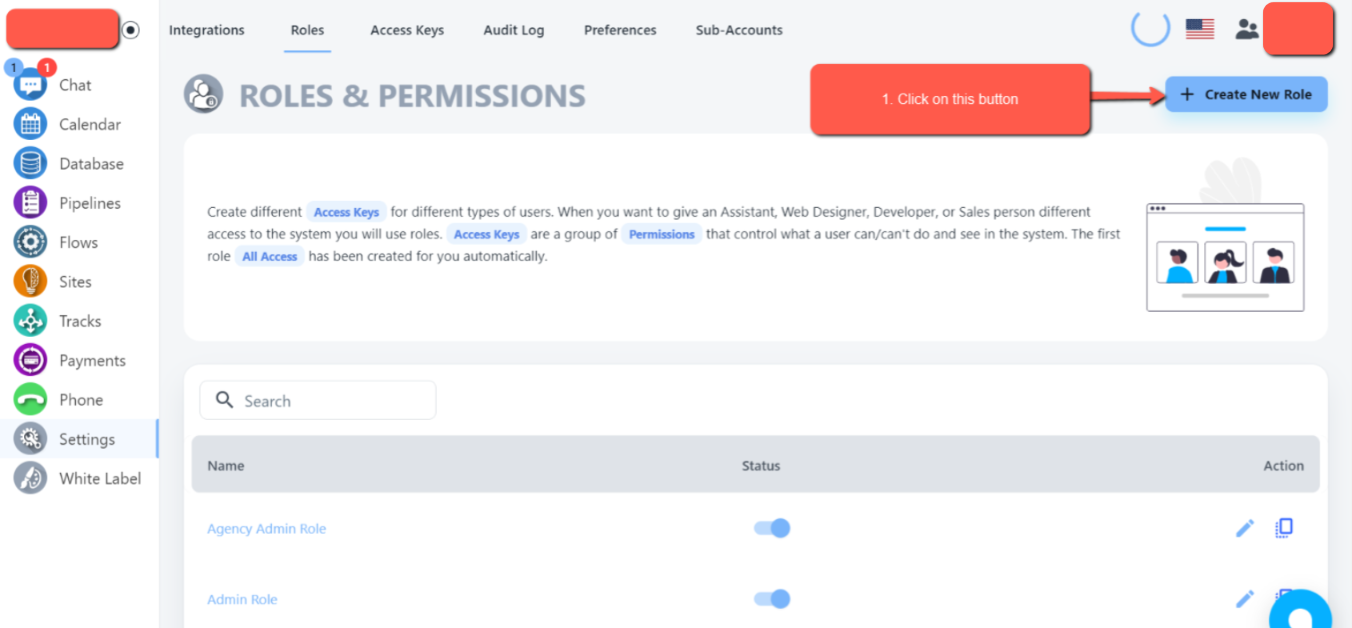Open the Audit Log tab

point(514,30)
